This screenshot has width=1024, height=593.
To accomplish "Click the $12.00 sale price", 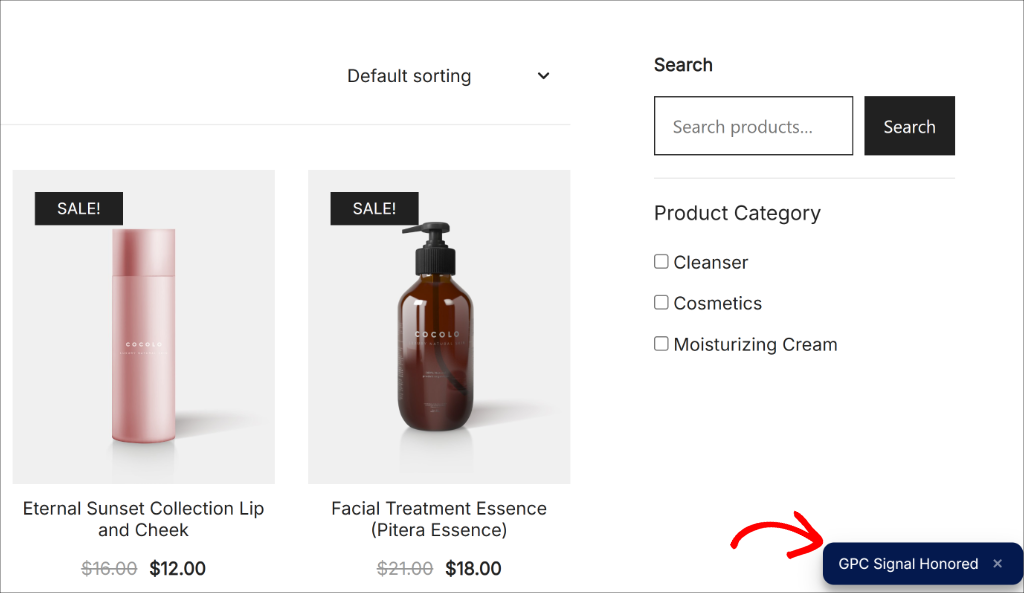I will tap(177, 569).
